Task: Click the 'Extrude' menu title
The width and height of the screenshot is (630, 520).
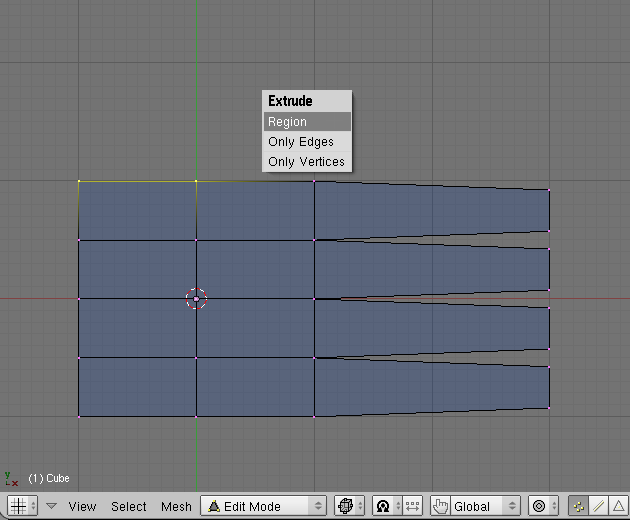Action: pyautogui.click(x=290, y=101)
